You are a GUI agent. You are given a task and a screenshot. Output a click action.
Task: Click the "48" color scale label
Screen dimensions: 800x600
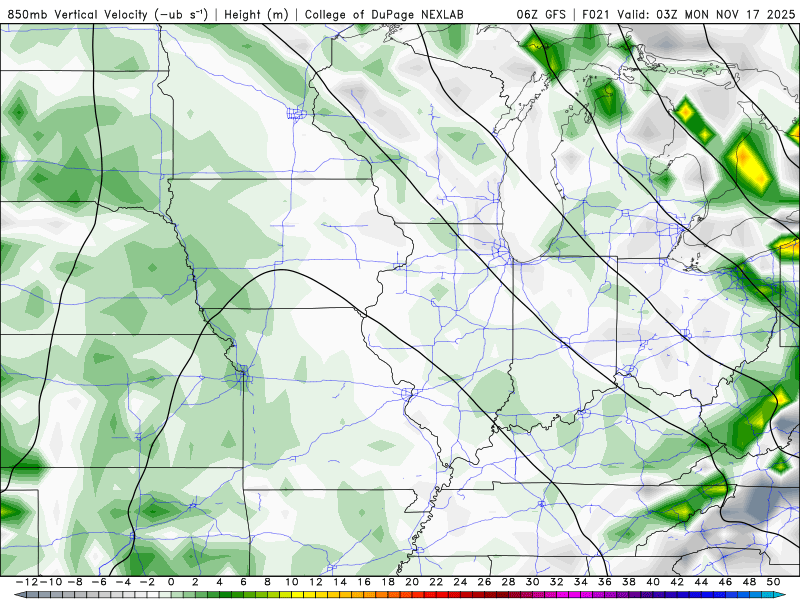(749, 582)
